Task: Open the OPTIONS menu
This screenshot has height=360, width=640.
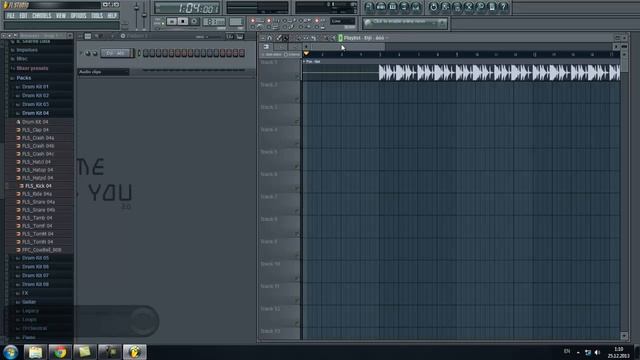Action: 78,16
